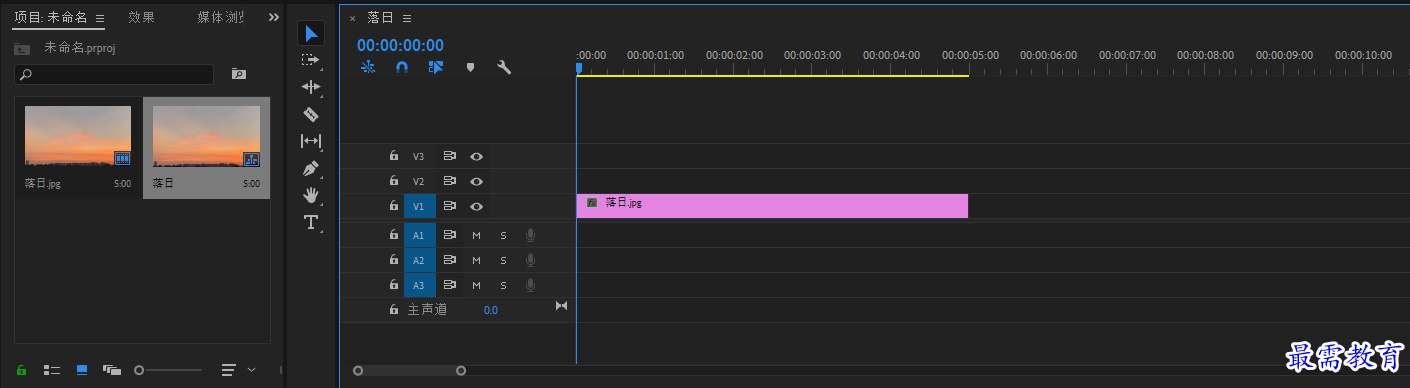
Task: Solo audio track A2
Action: coord(503,260)
